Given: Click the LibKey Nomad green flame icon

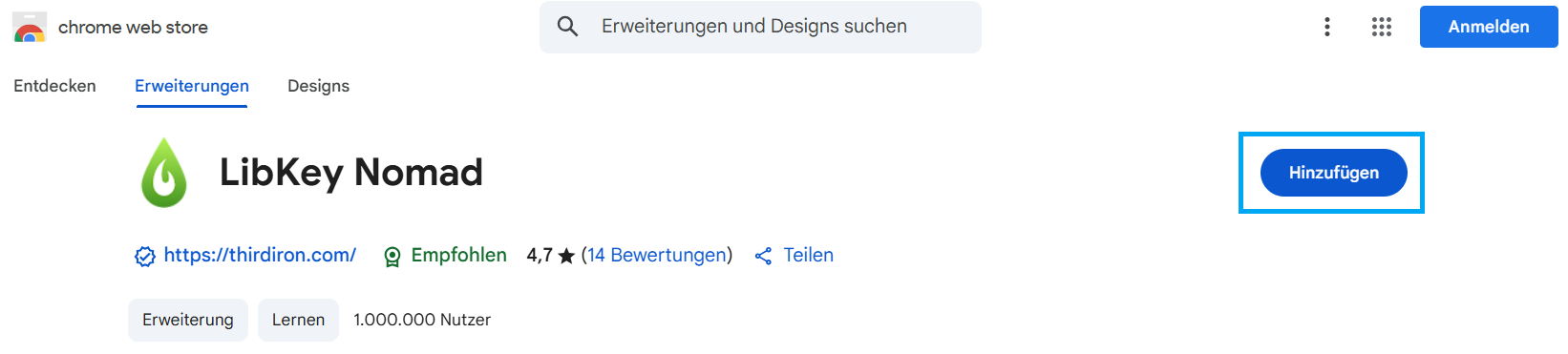Looking at the screenshot, I should click(x=164, y=173).
